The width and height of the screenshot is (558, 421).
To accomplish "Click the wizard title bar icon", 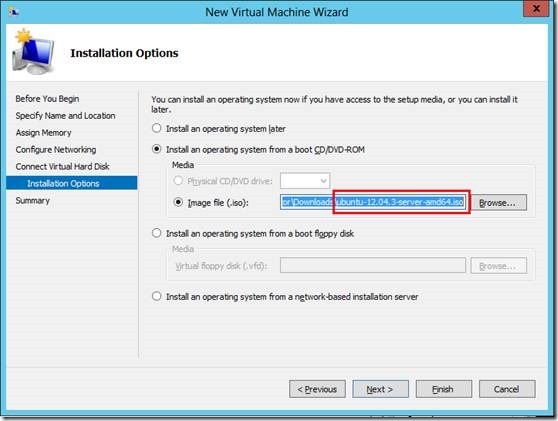I will click(x=13, y=12).
